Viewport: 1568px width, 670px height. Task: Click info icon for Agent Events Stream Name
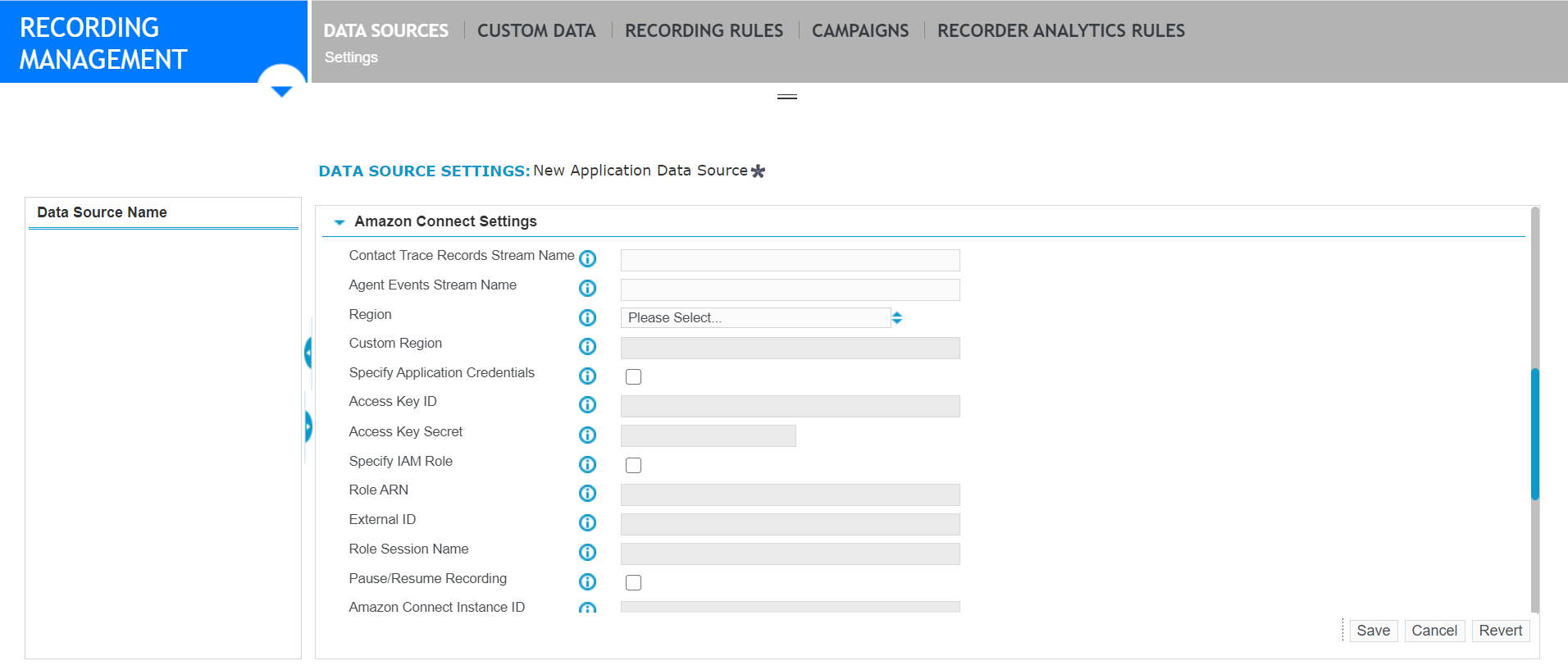587,288
